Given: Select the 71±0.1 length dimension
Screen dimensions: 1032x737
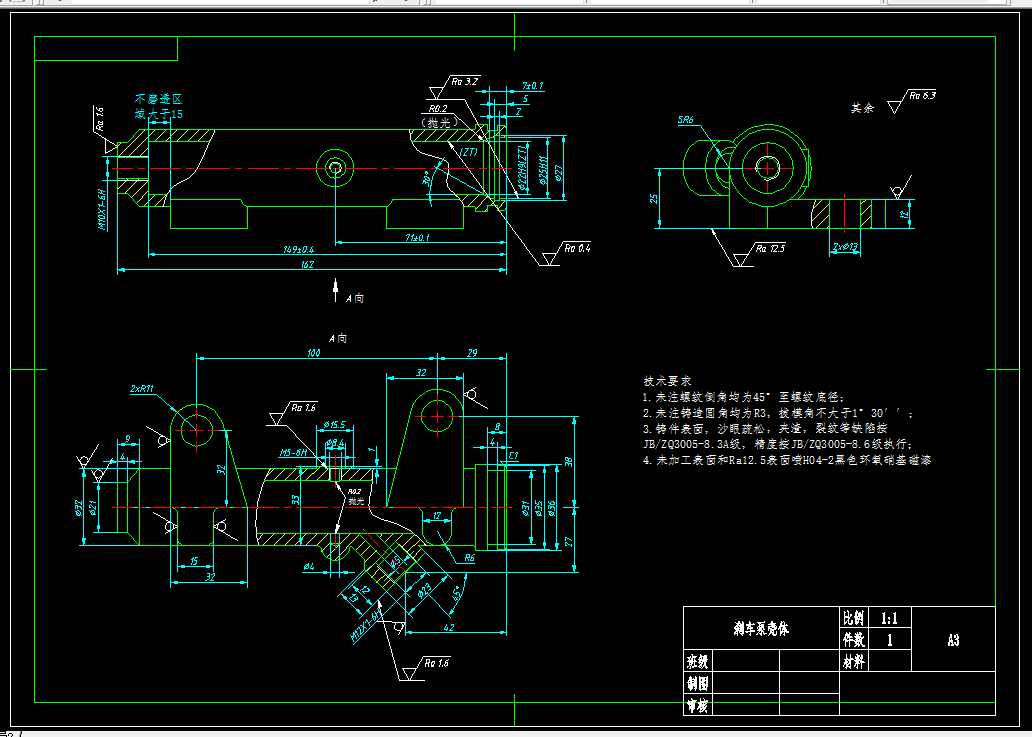Looking at the screenshot, I should pyautogui.click(x=417, y=238).
